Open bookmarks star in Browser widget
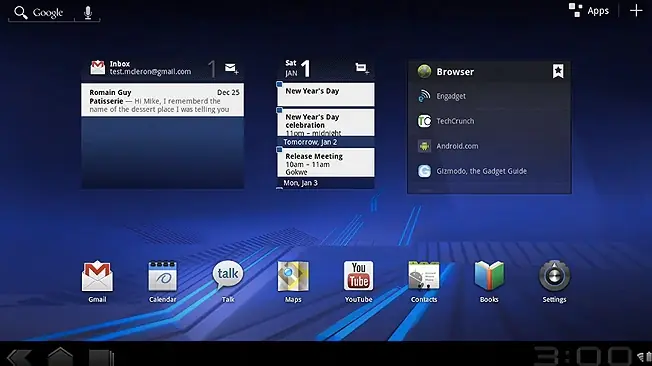652x366 pixels. click(558, 71)
